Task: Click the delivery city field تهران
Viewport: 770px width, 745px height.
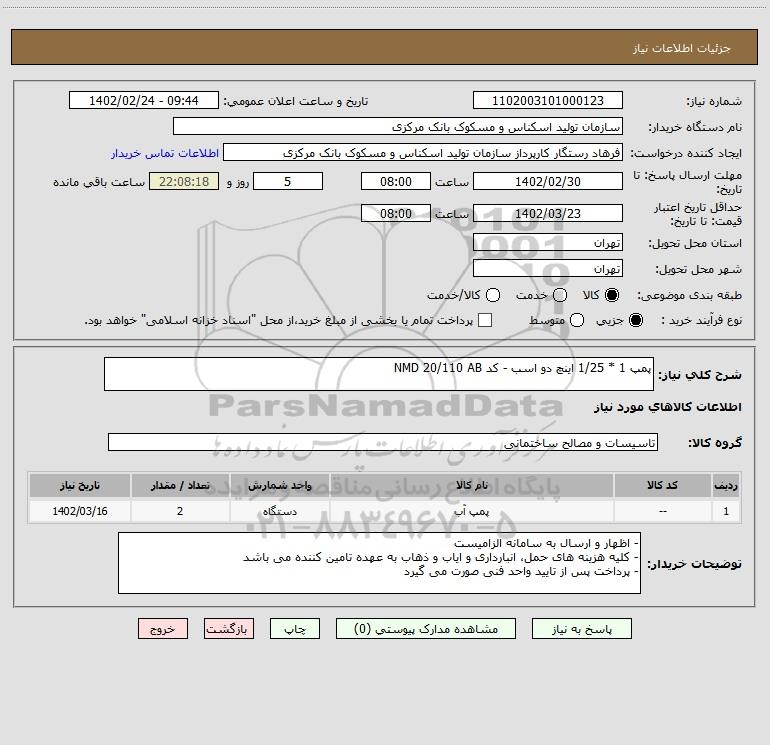Action: tap(548, 269)
